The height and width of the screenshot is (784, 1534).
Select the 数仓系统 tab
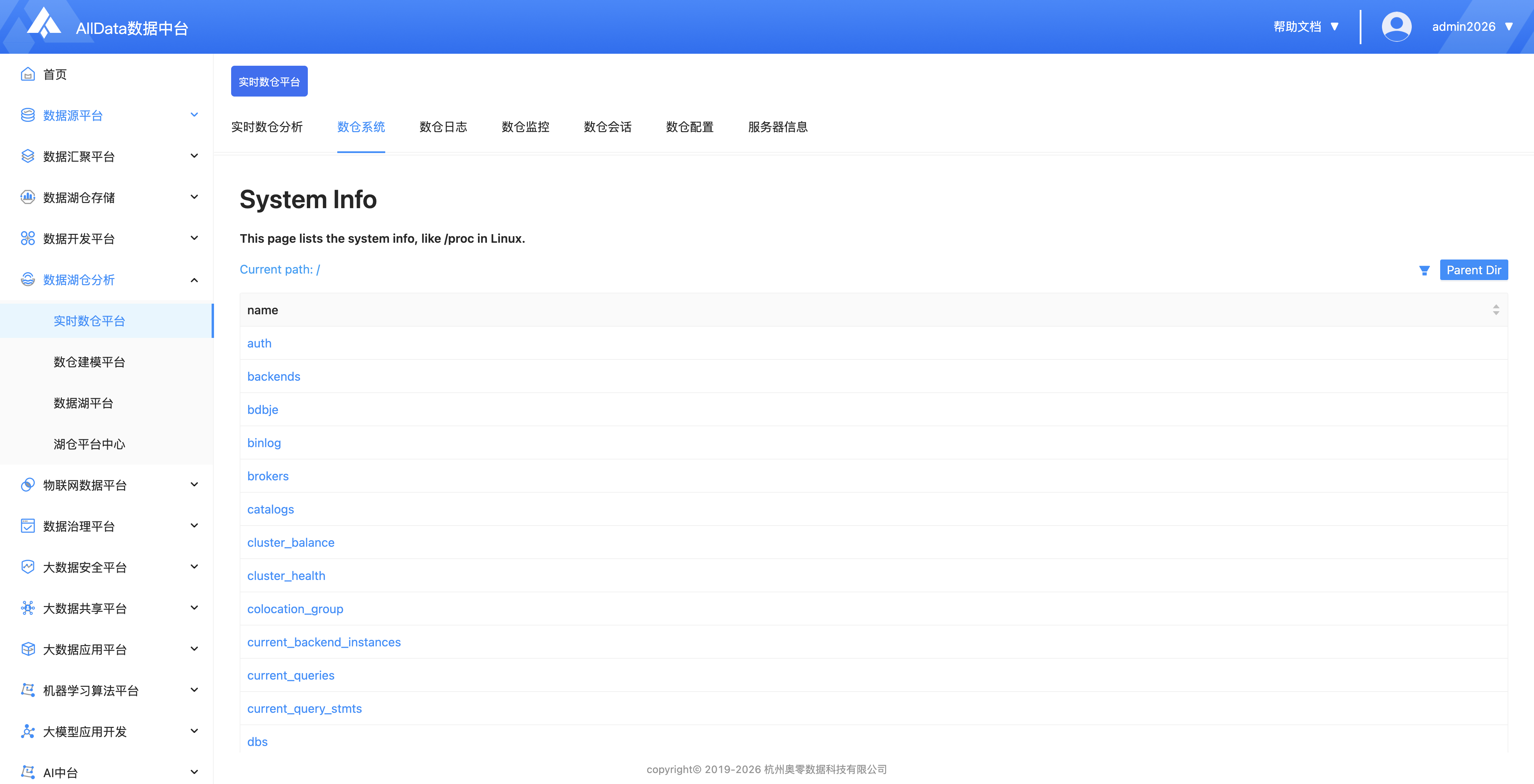click(x=361, y=127)
